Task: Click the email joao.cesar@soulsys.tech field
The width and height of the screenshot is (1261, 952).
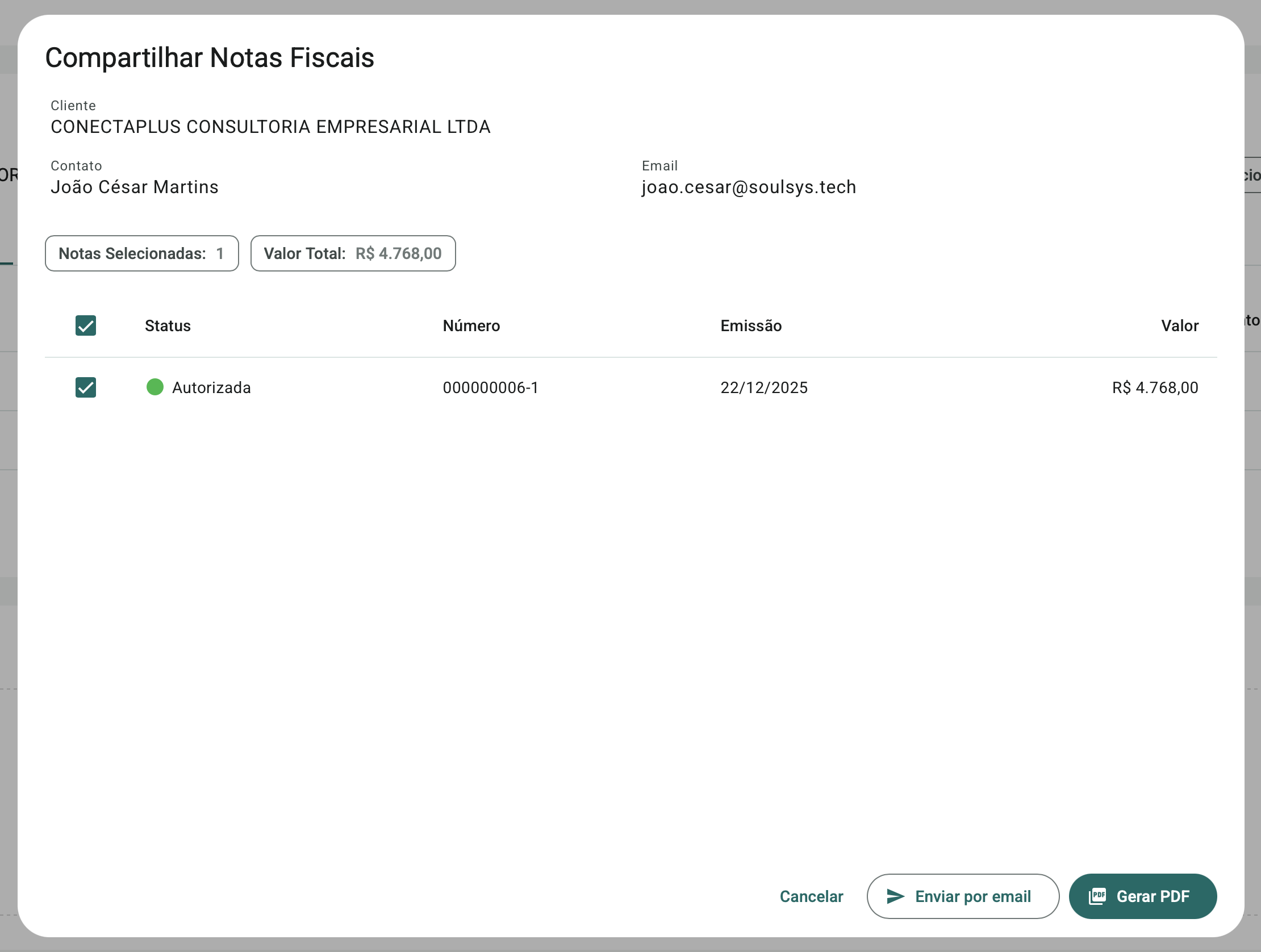Action: 749,187
